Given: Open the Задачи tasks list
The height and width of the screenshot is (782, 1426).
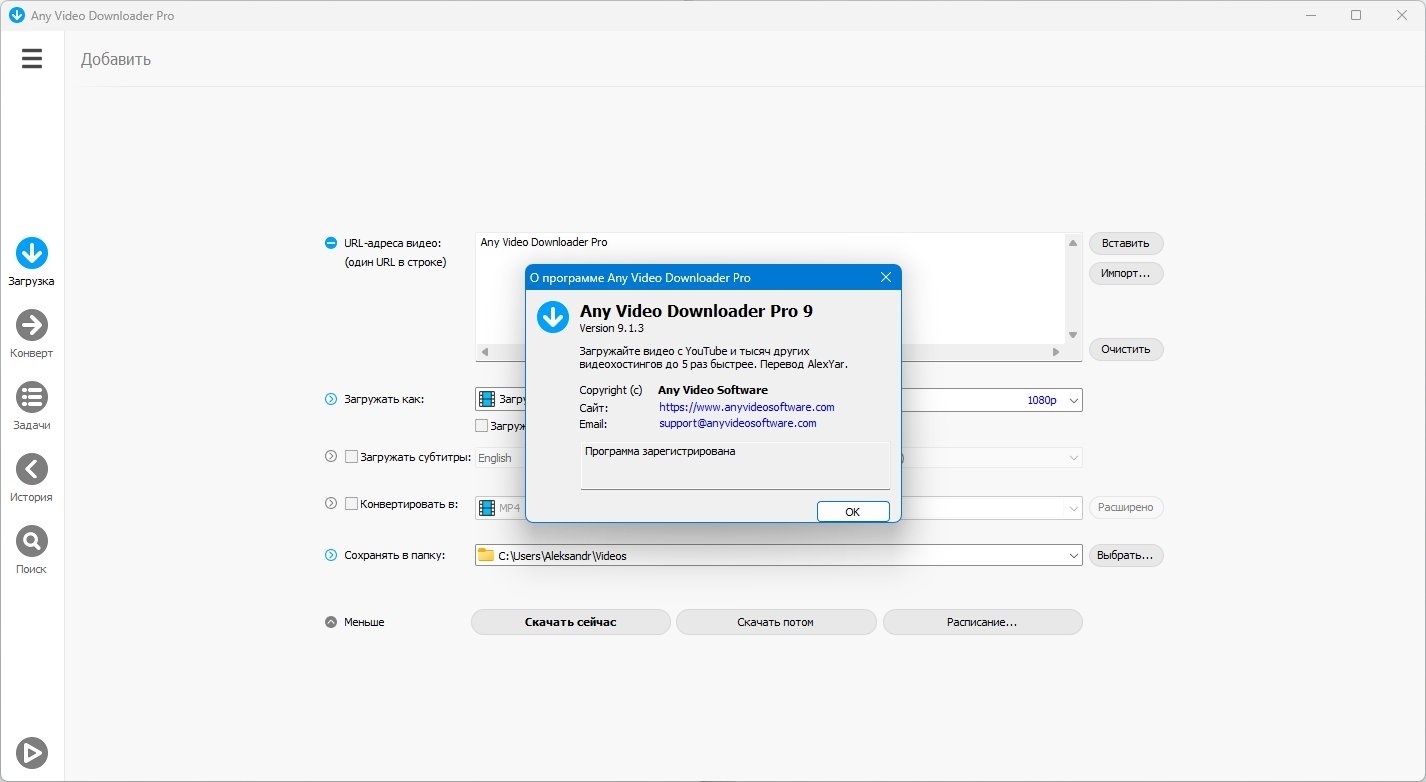Looking at the screenshot, I should (x=32, y=406).
